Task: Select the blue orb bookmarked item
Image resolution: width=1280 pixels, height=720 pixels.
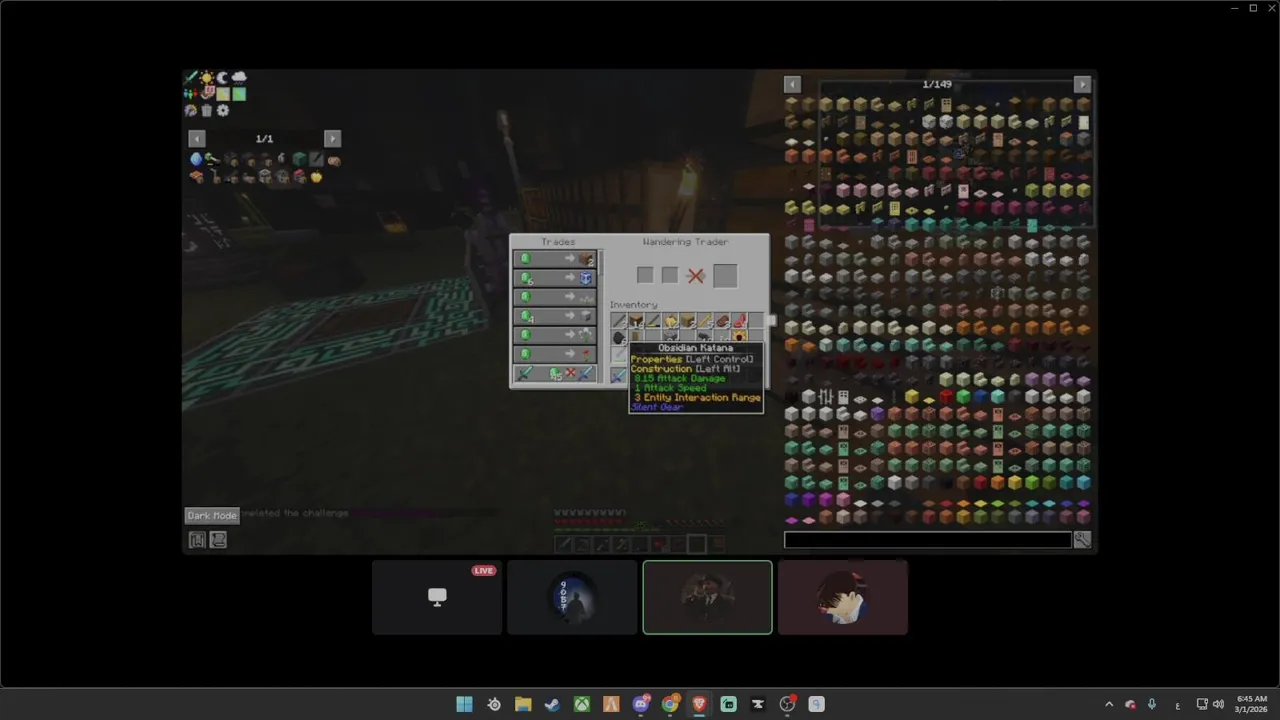Action: point(196,159)
